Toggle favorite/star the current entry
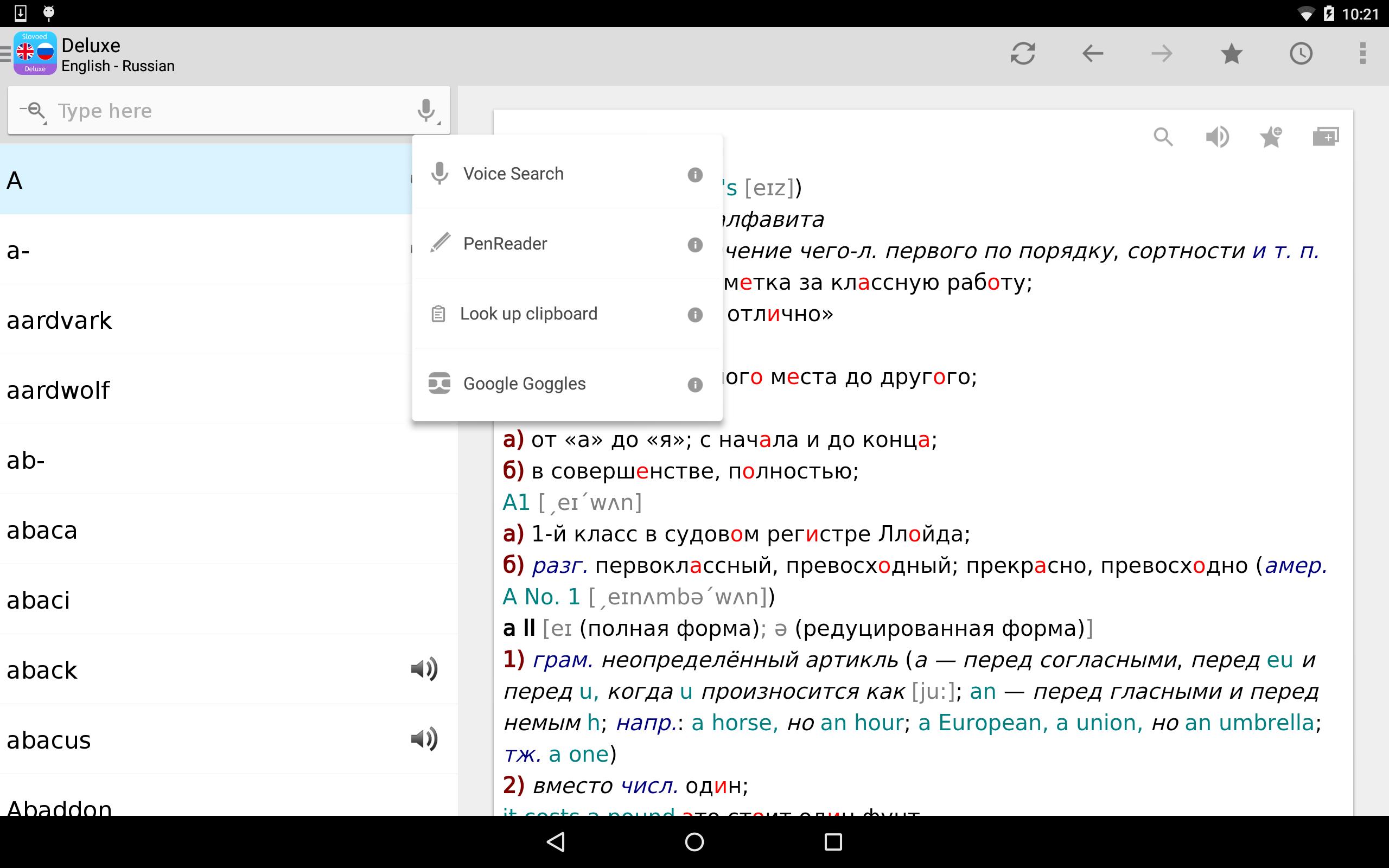The height and width of the screenshot is (868, 1389). point(1272,137)
